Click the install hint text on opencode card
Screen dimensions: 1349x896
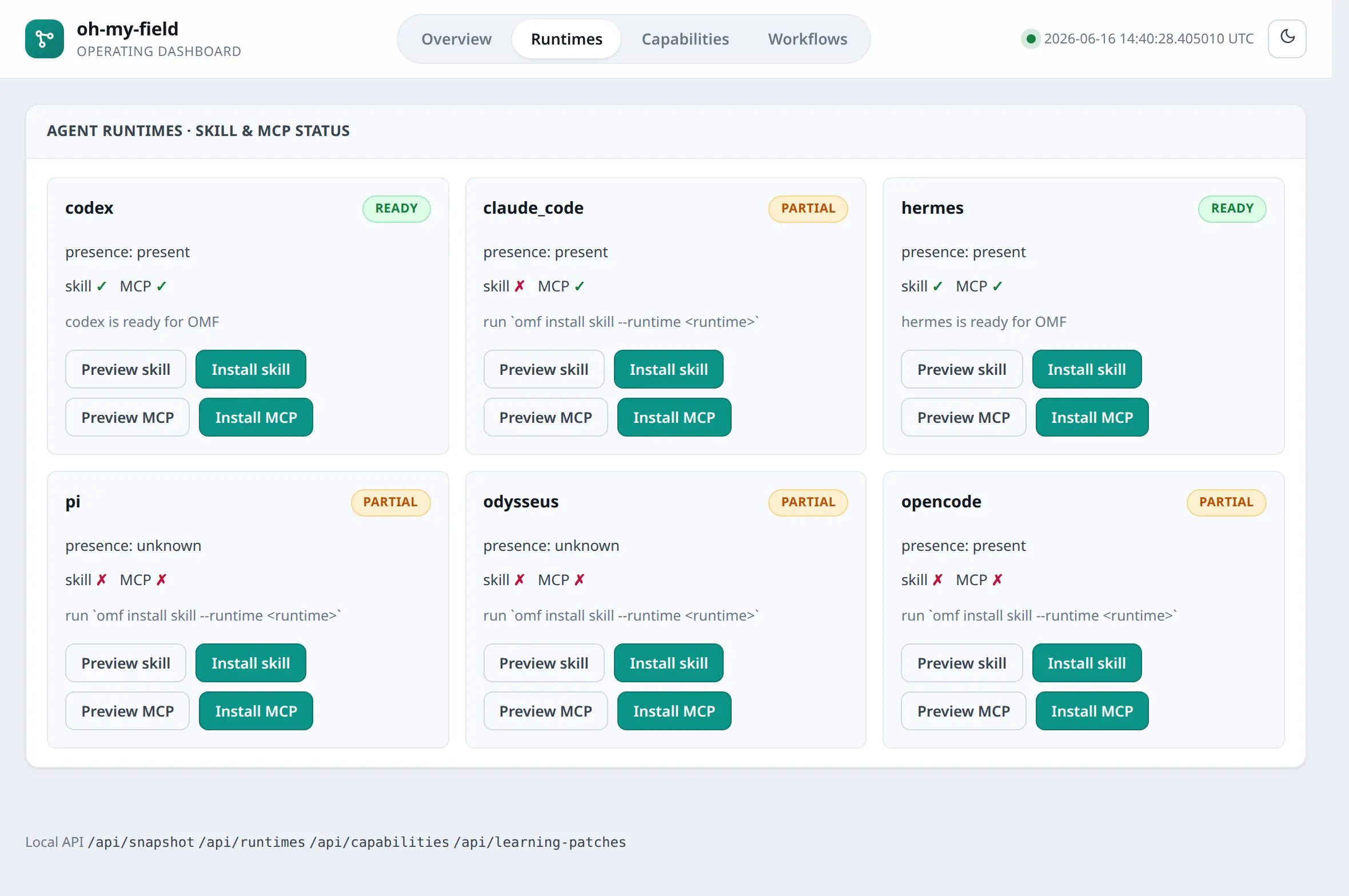(x=1039, y=615)
